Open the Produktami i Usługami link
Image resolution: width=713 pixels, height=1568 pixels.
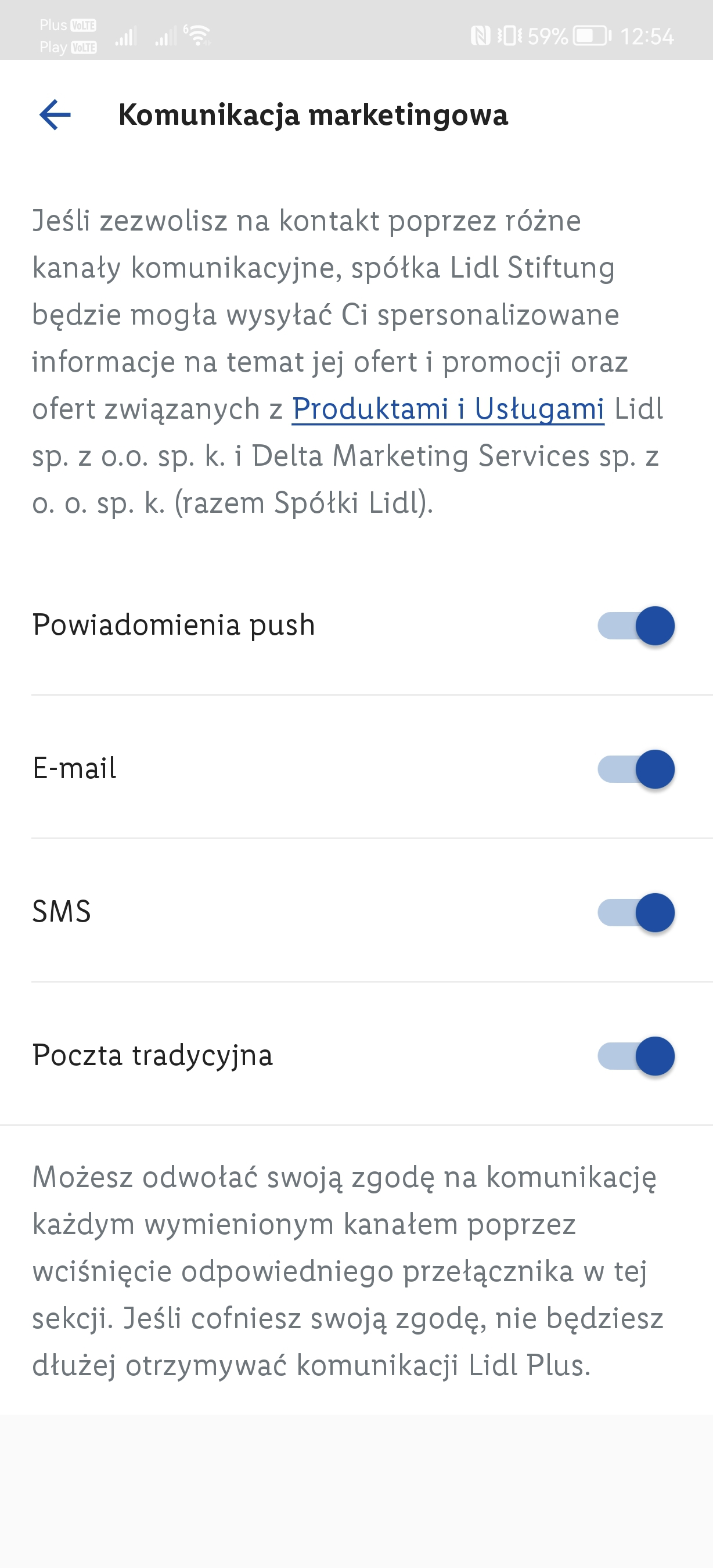(448, 408)
